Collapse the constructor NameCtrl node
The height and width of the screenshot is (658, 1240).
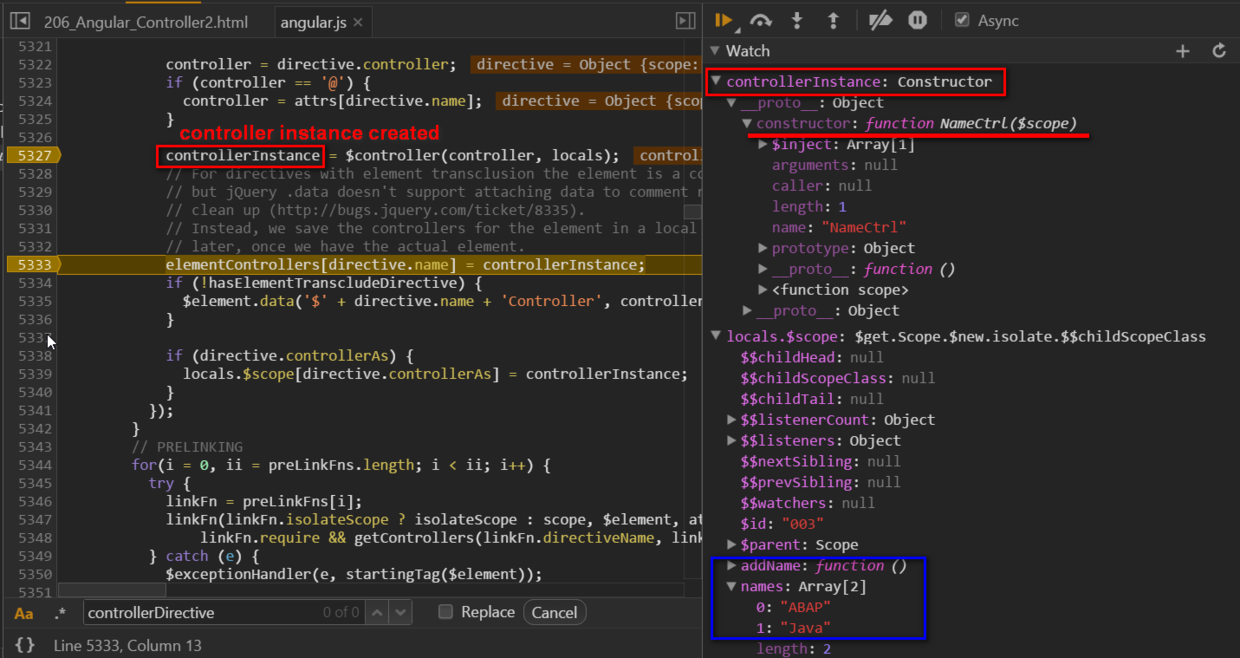coord(747,124)
